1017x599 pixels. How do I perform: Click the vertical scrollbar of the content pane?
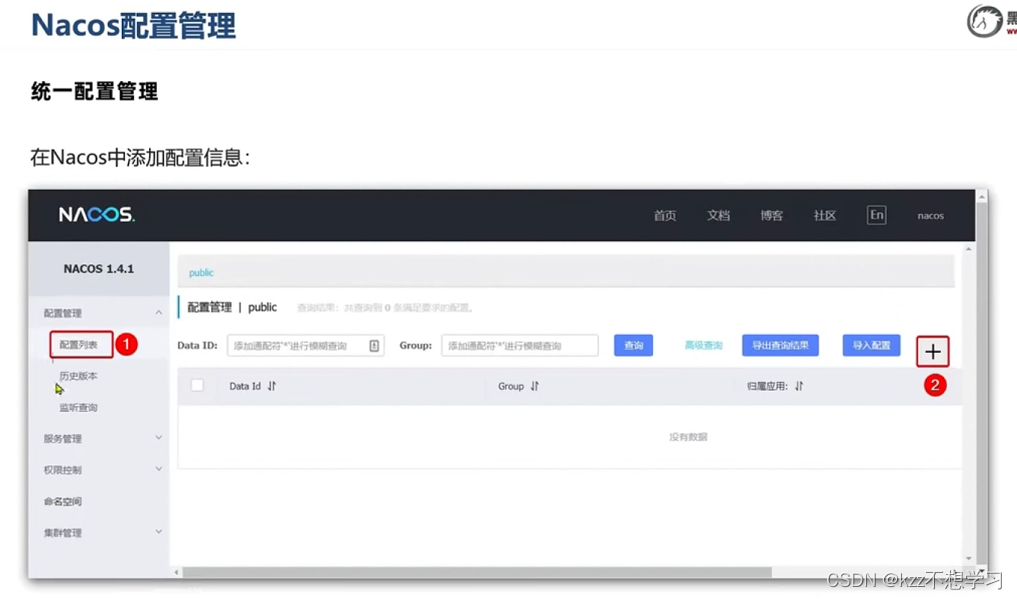tap(969, 403)
